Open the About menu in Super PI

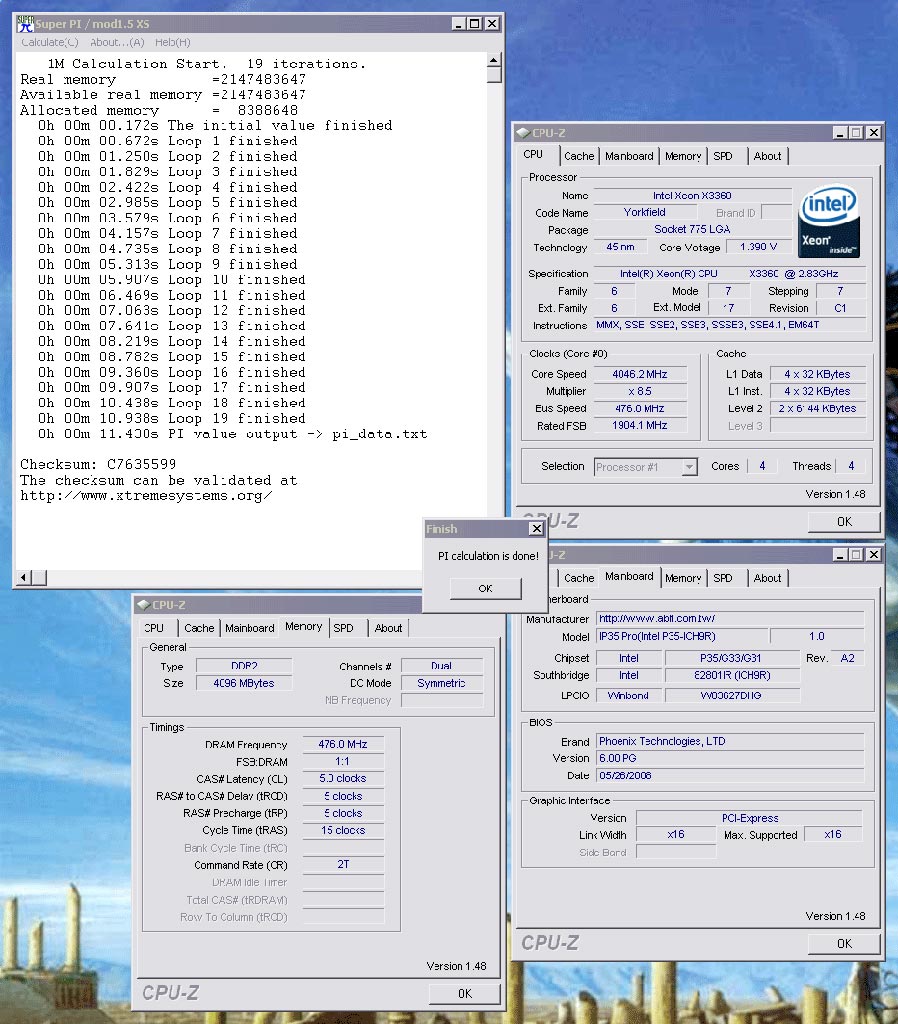117,42
